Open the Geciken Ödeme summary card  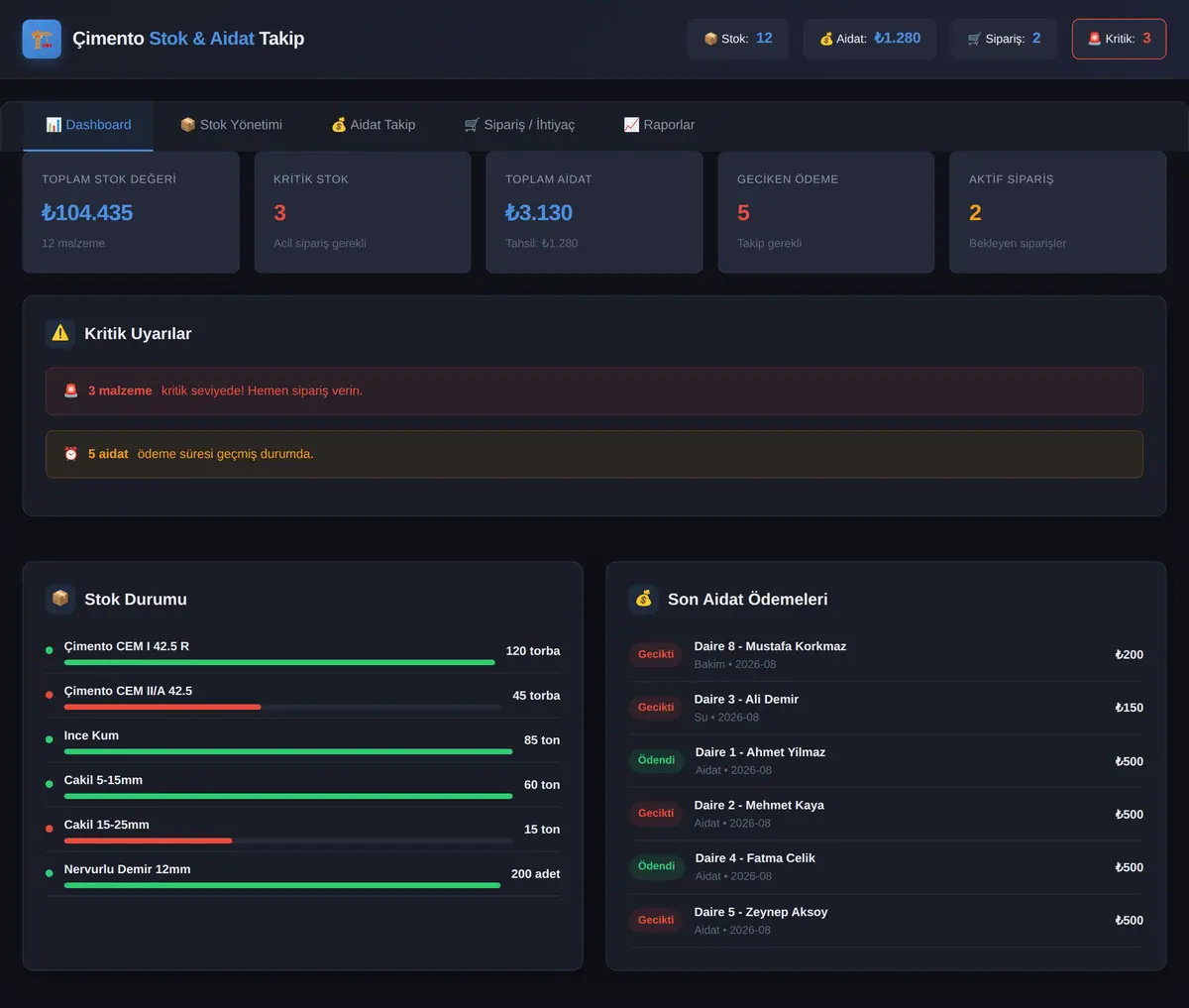tap(826, 212)
